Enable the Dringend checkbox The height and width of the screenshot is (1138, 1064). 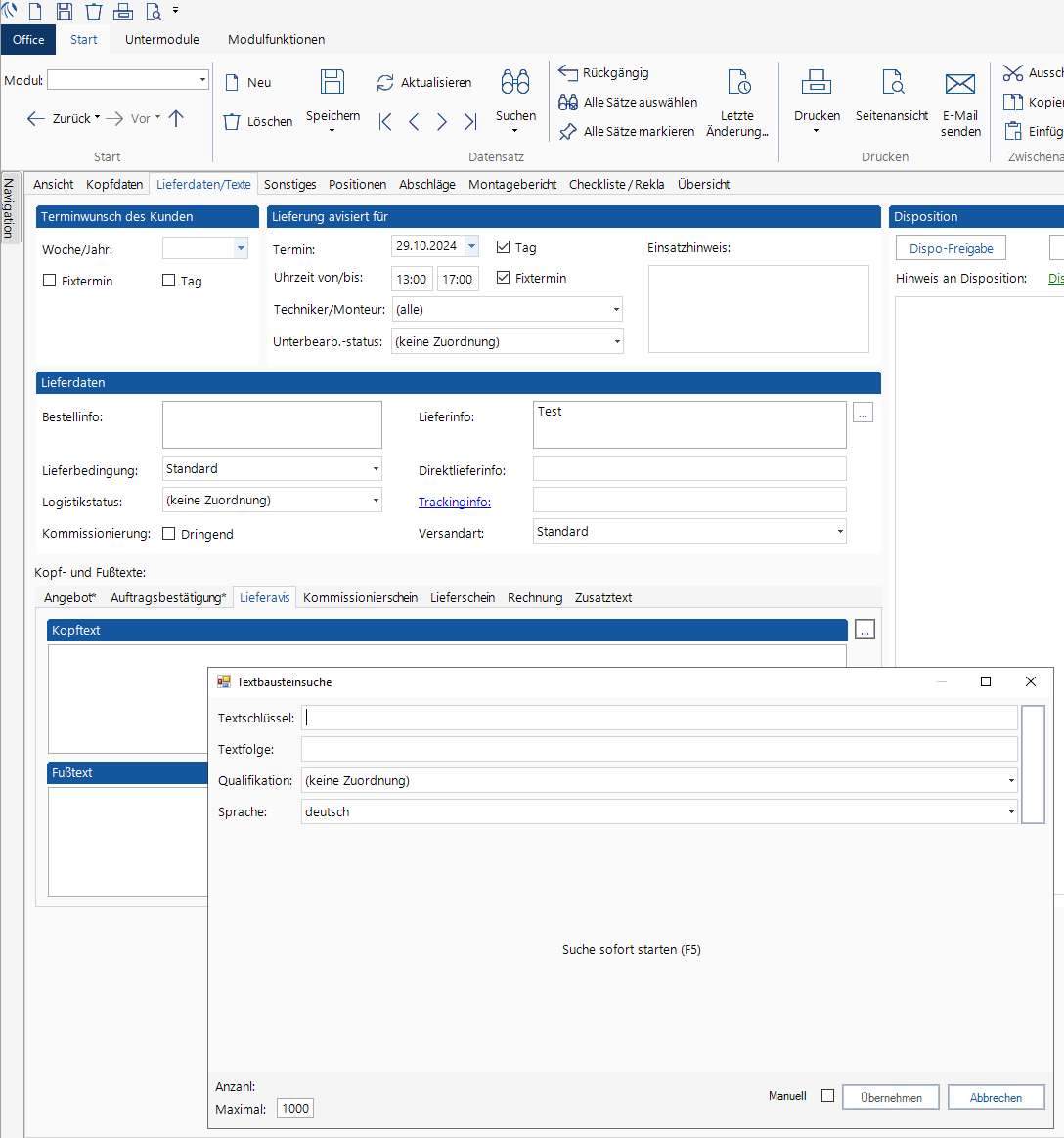pyautogui.click(x=168, y=534)
